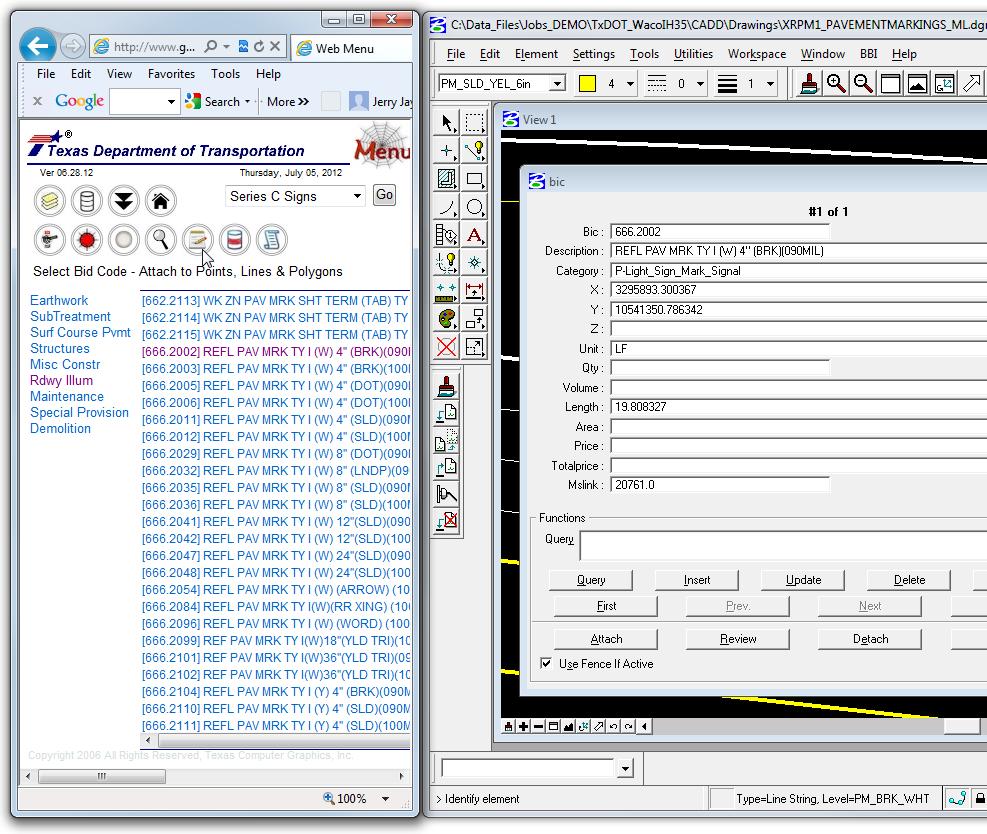Pick the Place Text tool
The width and height of the screenshot is (987, 834).
click(475, 235)
